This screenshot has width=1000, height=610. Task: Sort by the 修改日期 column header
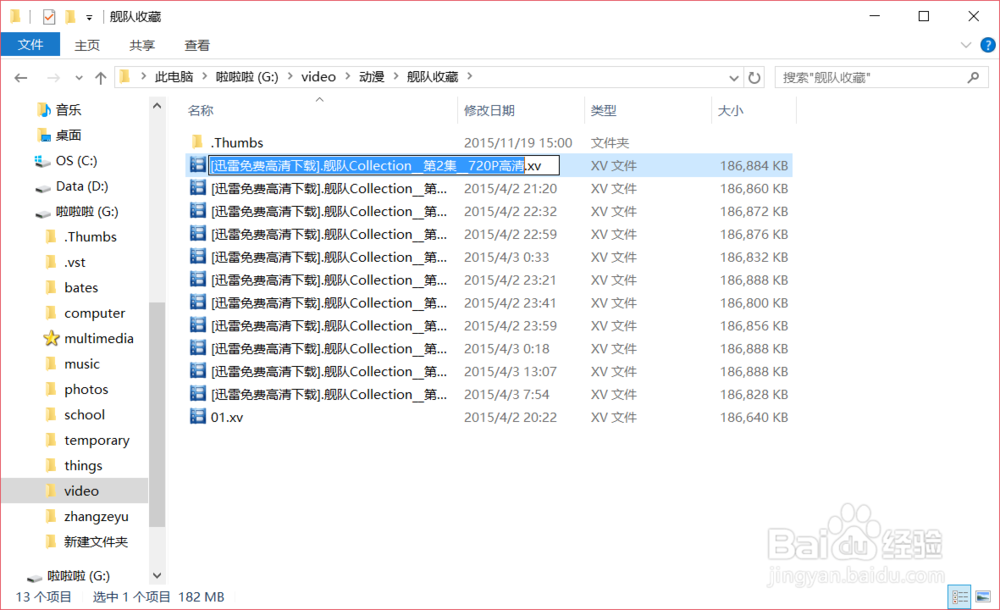[x=489, y=110]
